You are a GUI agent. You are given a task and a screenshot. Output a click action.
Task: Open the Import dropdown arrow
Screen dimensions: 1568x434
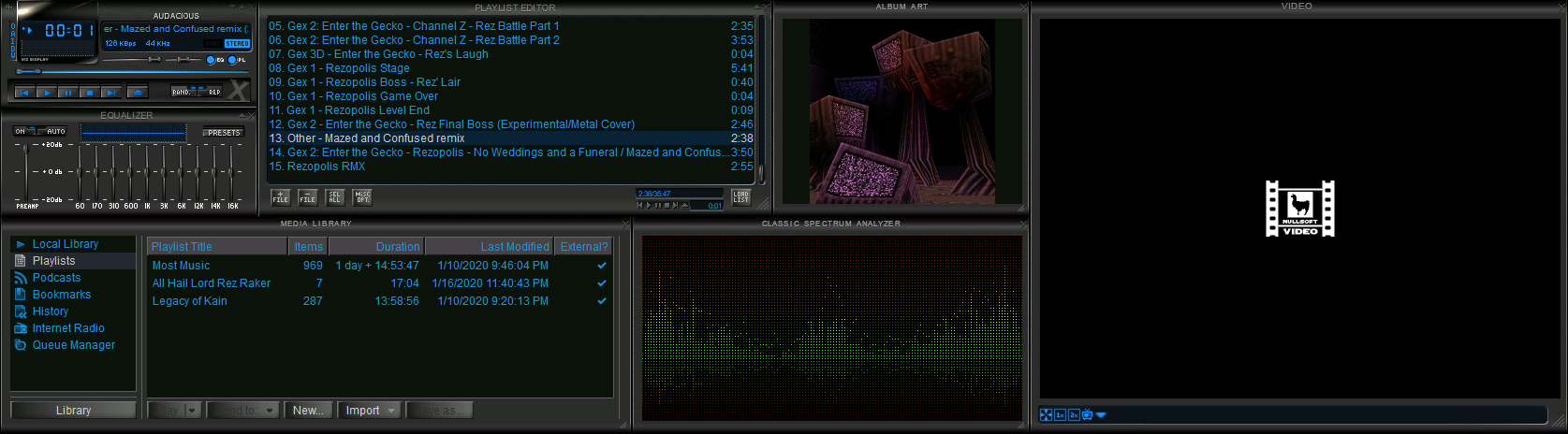(393, 411)
